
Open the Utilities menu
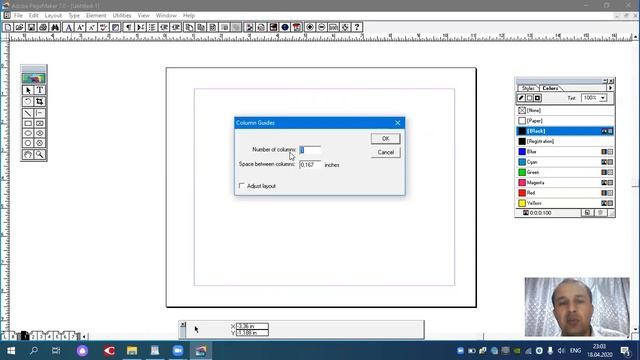pos(122,16)
